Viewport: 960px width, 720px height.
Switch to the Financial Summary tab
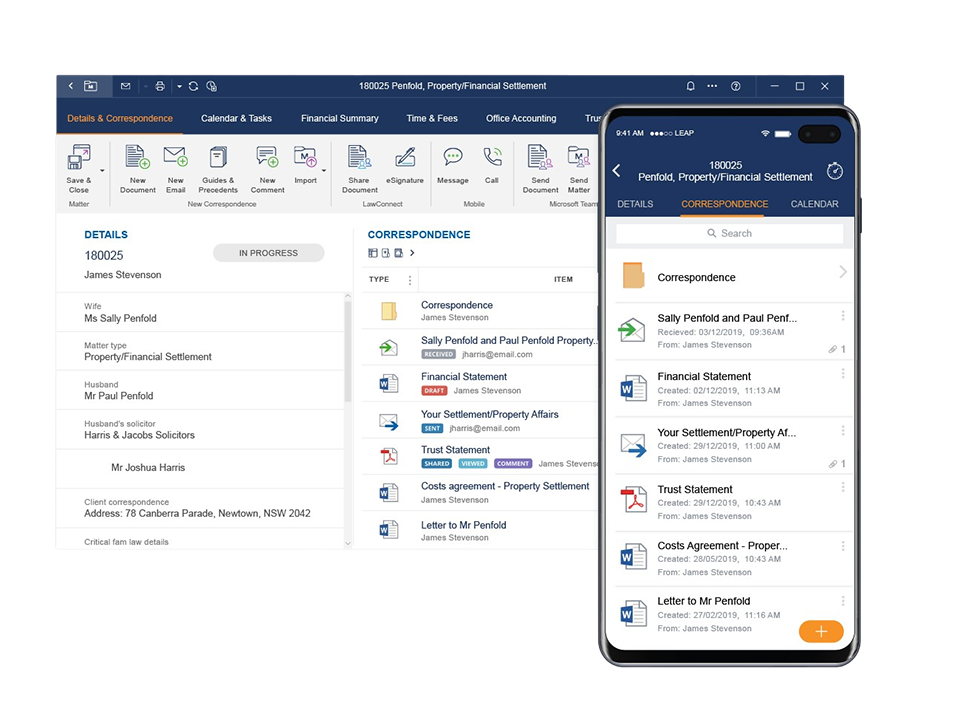(339, 118)
